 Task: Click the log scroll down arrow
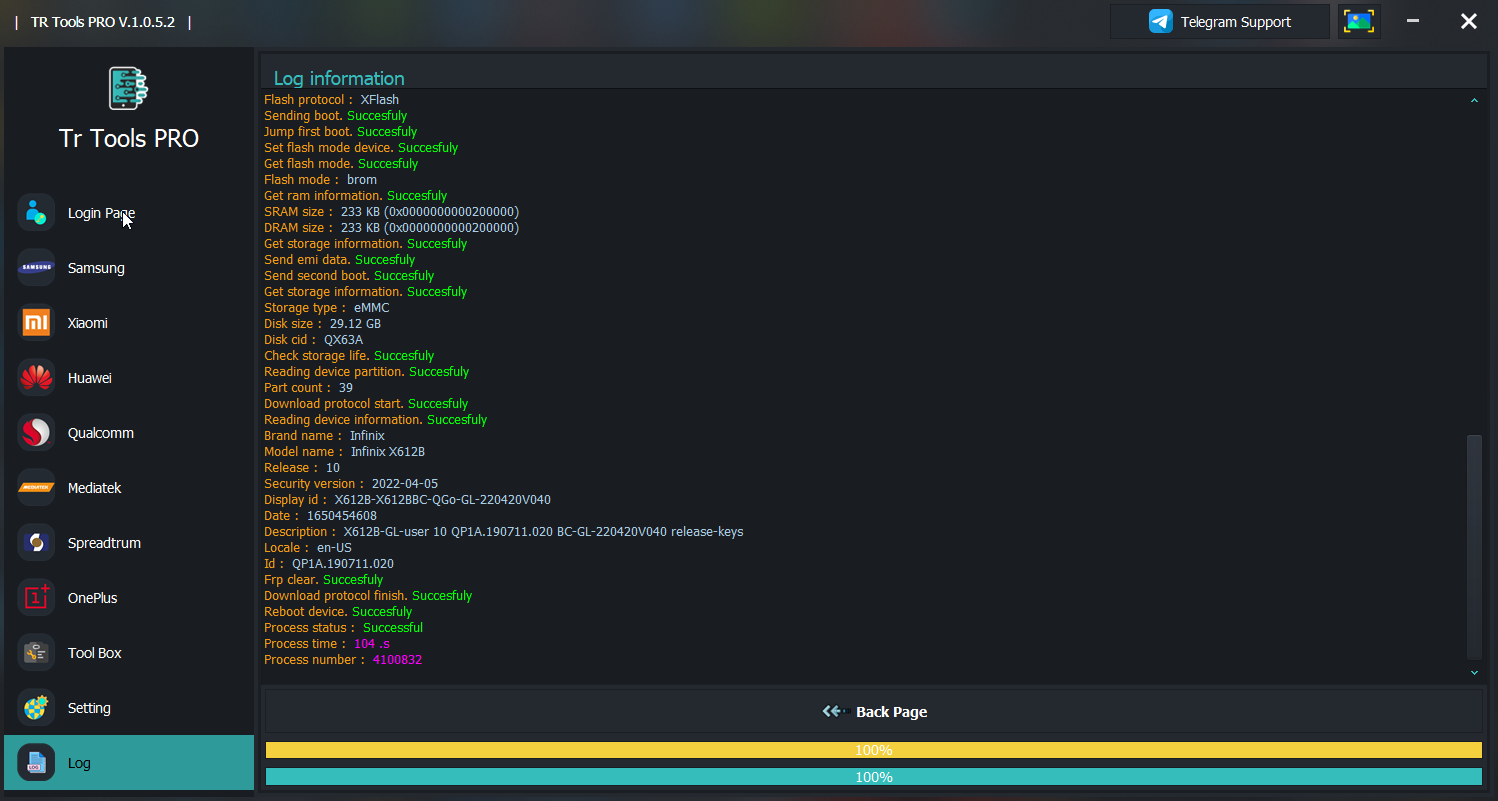pos(1474,672)
